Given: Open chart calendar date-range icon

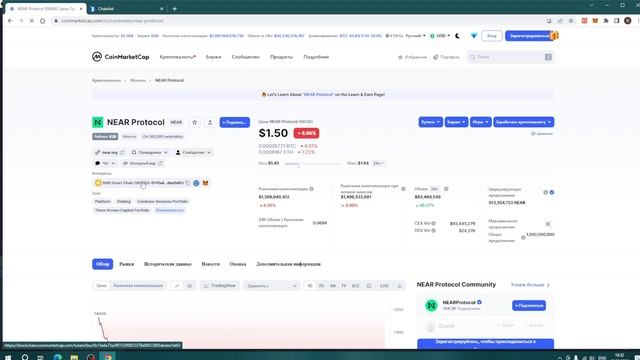Looking at the screenshot, I should tap(369, 286).
